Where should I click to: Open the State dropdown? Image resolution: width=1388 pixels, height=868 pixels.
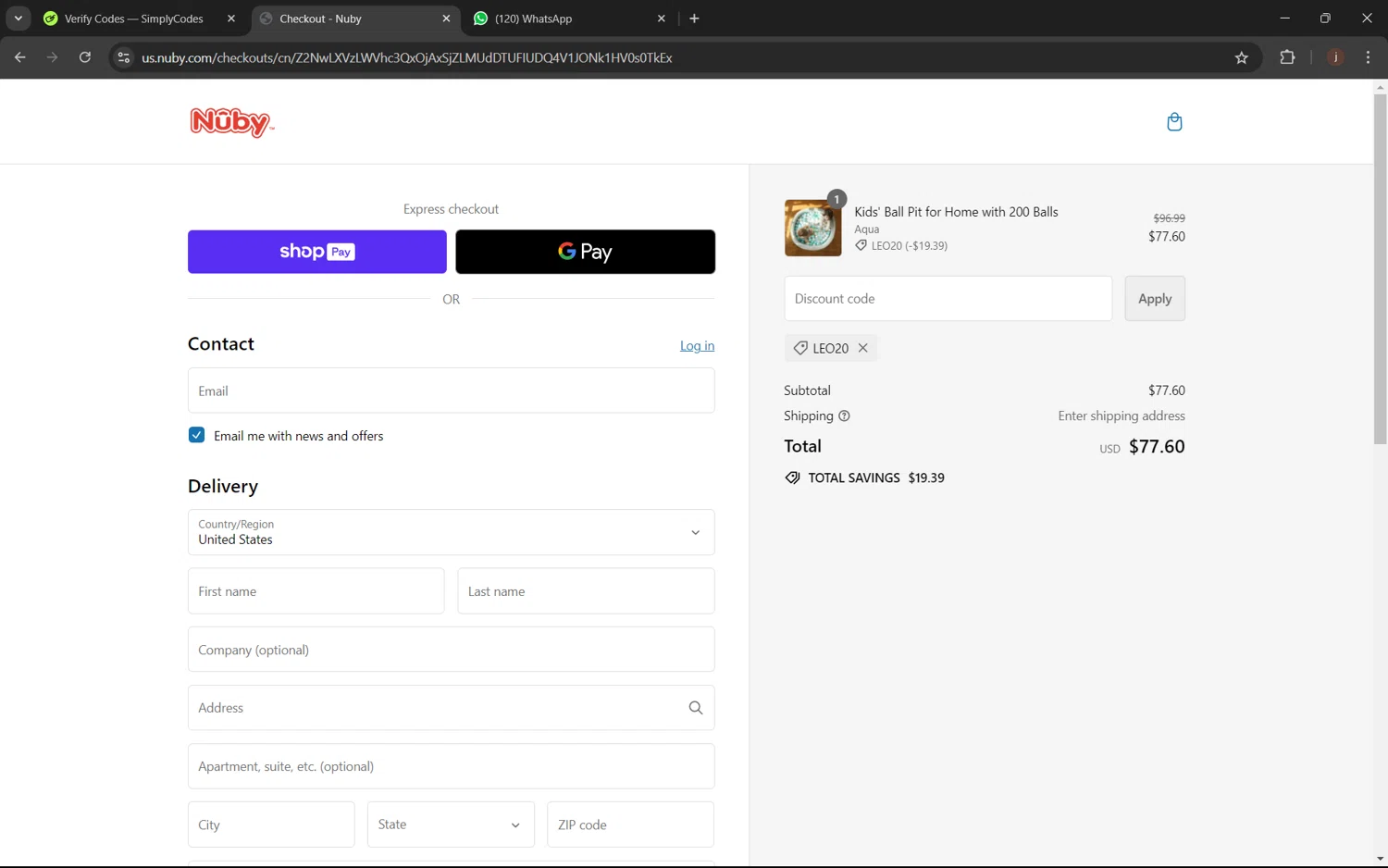point(451,825)
